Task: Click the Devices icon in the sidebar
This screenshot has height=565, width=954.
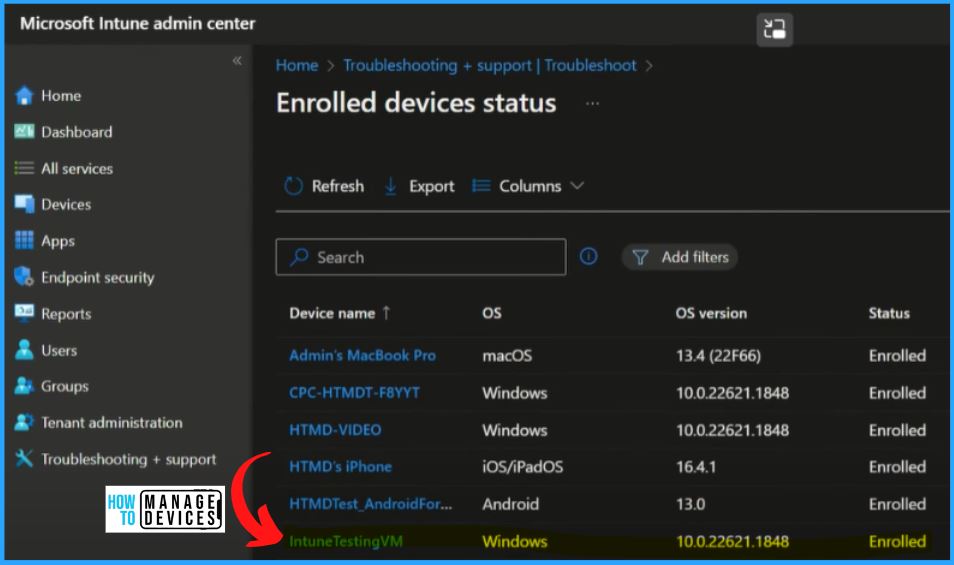Action: tap(24, 204)
